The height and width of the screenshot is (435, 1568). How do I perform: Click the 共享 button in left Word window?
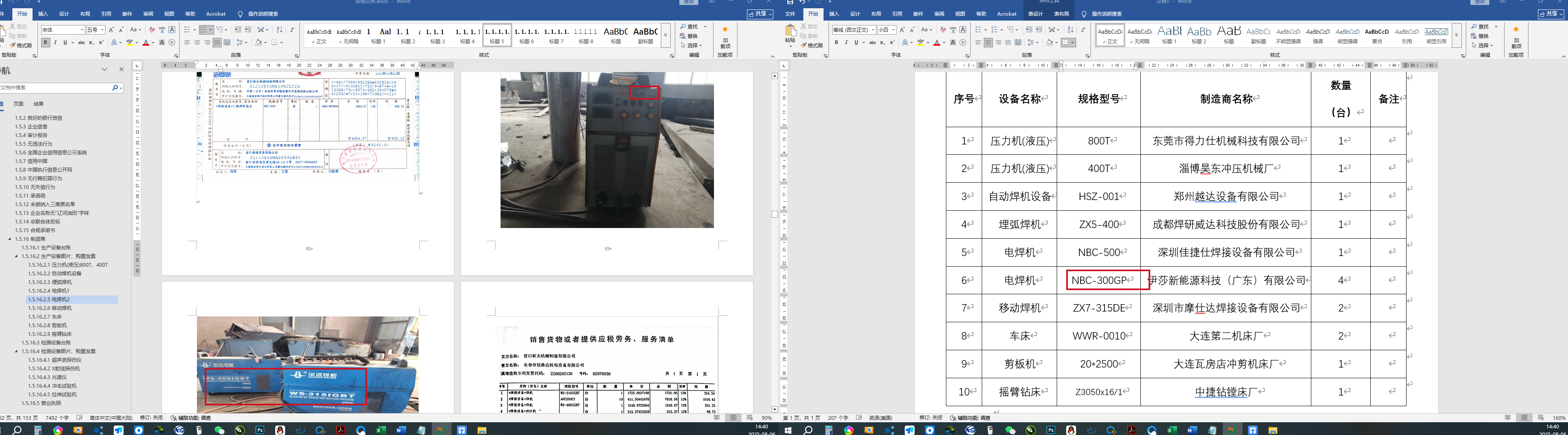(760, 14)
